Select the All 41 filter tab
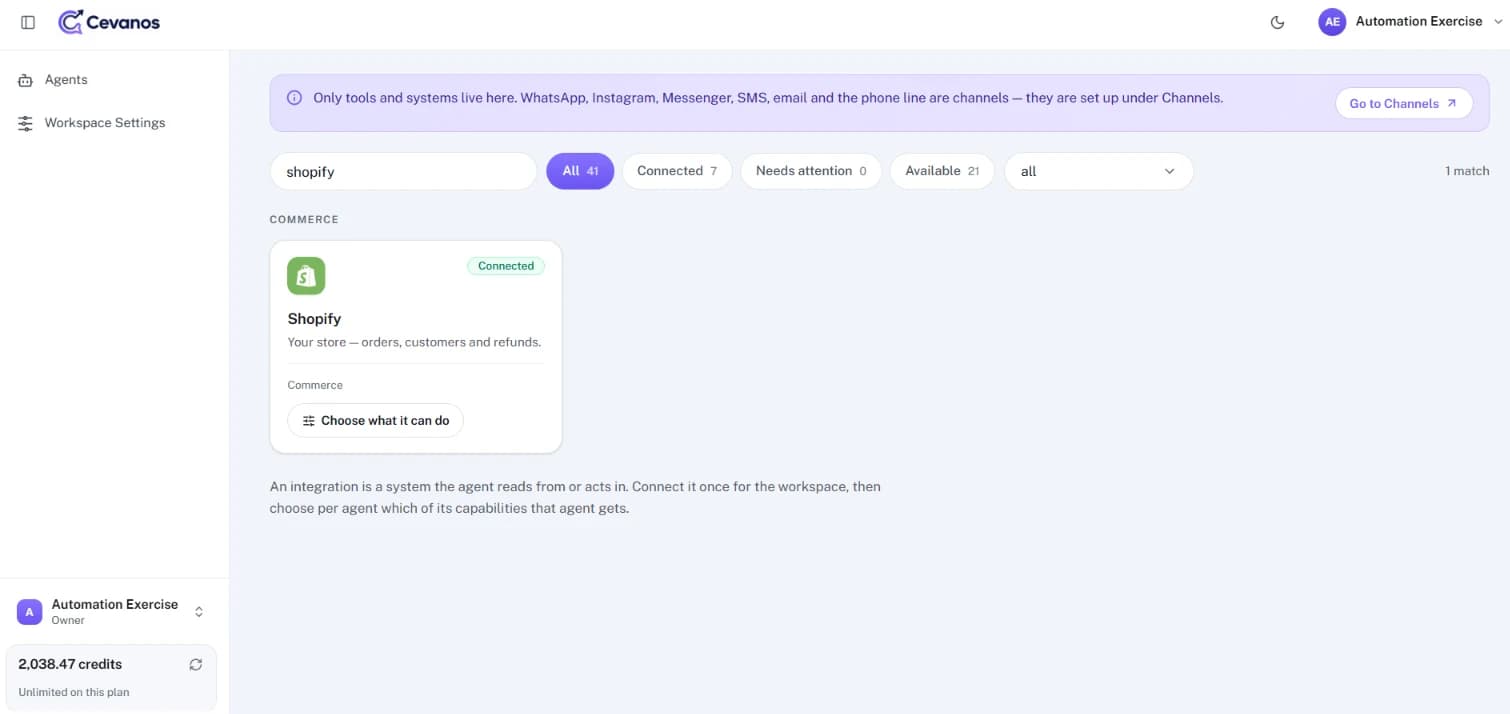The width and height of the screenshot is (1510, 714). tap(580, 171)
